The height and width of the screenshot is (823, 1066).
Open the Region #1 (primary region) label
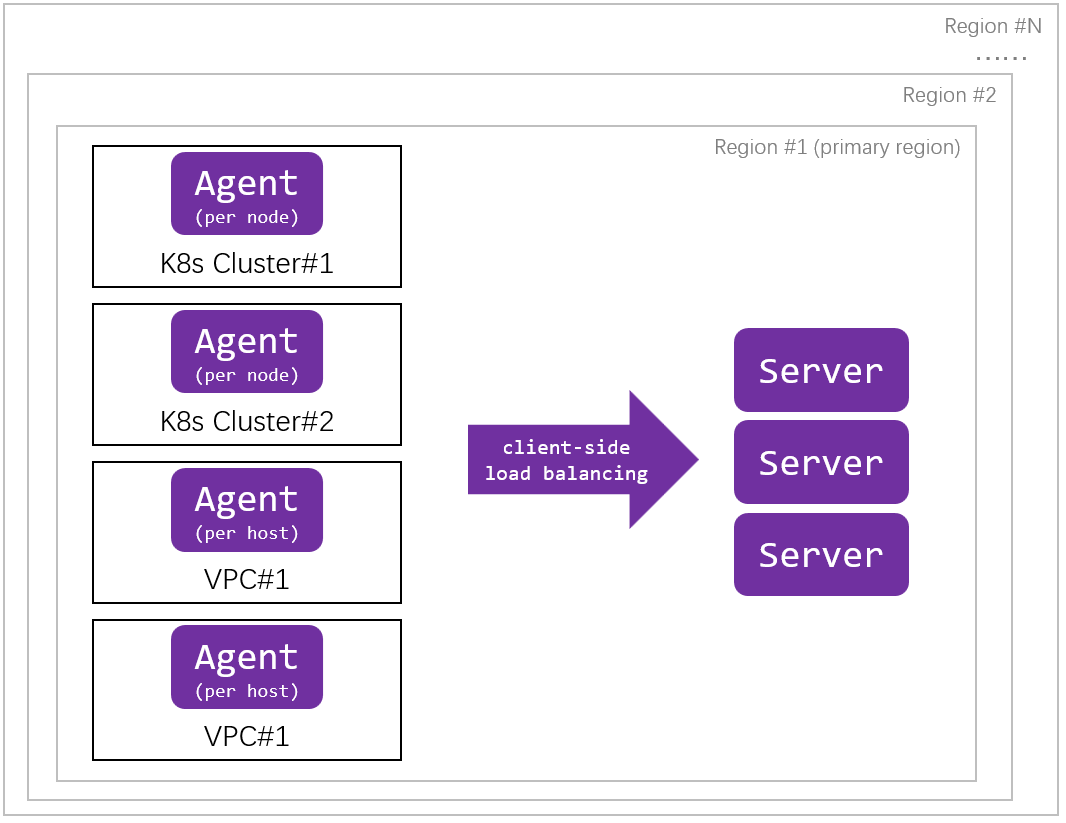(836, 146)
